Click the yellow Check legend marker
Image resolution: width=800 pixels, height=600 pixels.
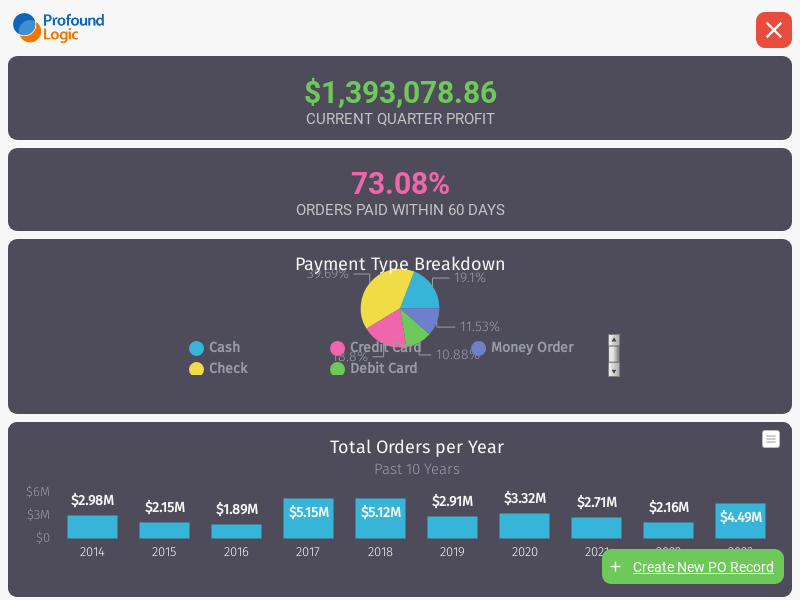197,368
